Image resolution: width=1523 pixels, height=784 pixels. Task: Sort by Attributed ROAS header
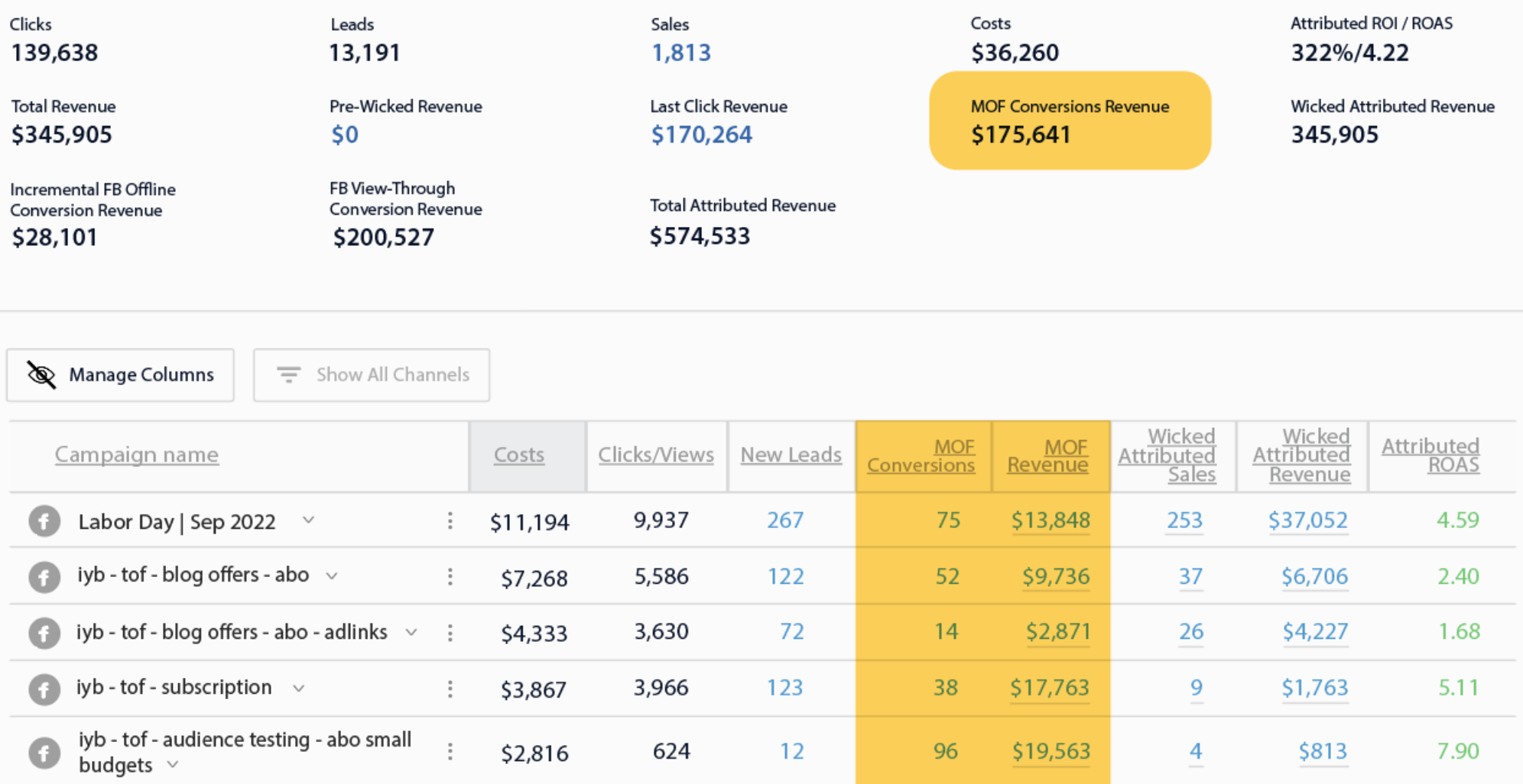coord(1430,455)
